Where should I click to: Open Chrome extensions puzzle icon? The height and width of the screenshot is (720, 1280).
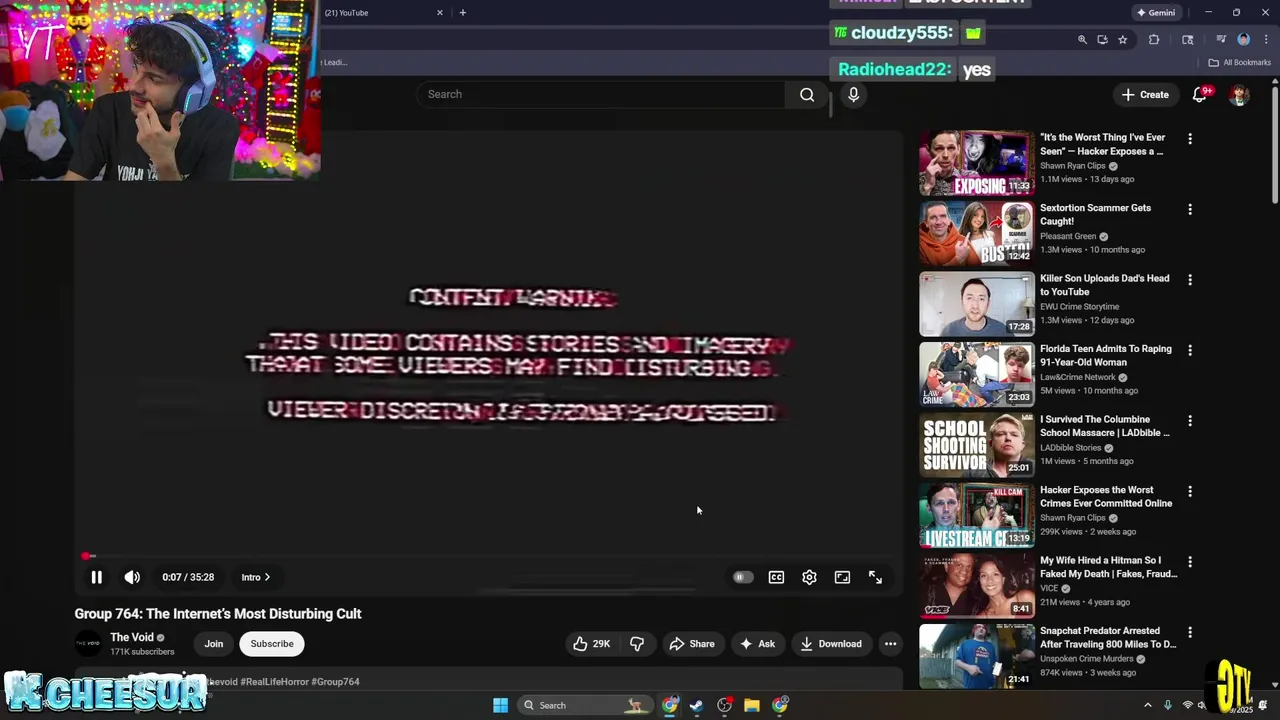click(1154, 39)
